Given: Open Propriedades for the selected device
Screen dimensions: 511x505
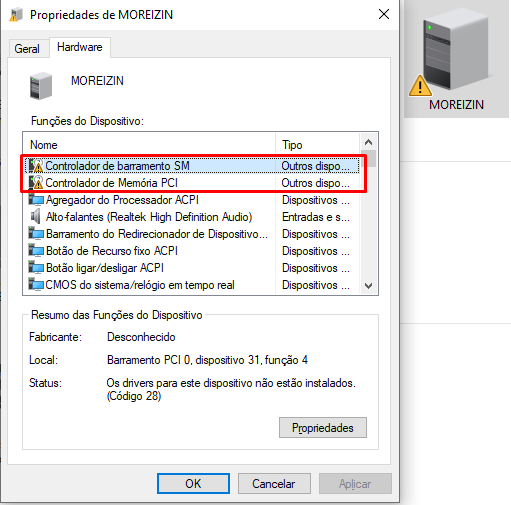Looking at the screenshot, I should point(323,427).
